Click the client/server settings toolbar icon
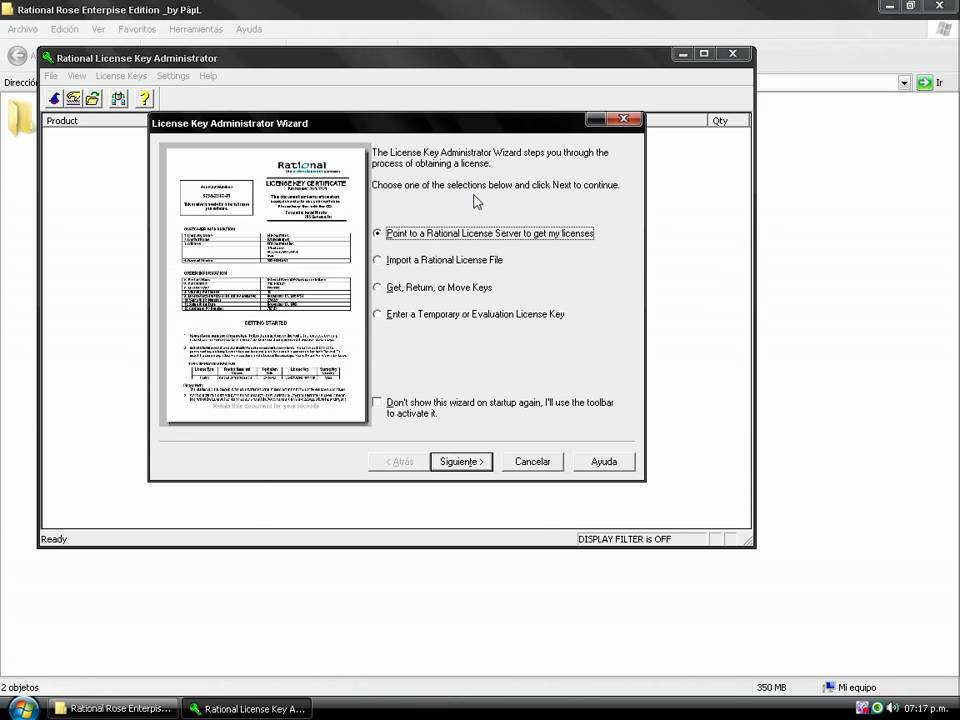Screen dimensions: 960x720 tap(119, 98)
